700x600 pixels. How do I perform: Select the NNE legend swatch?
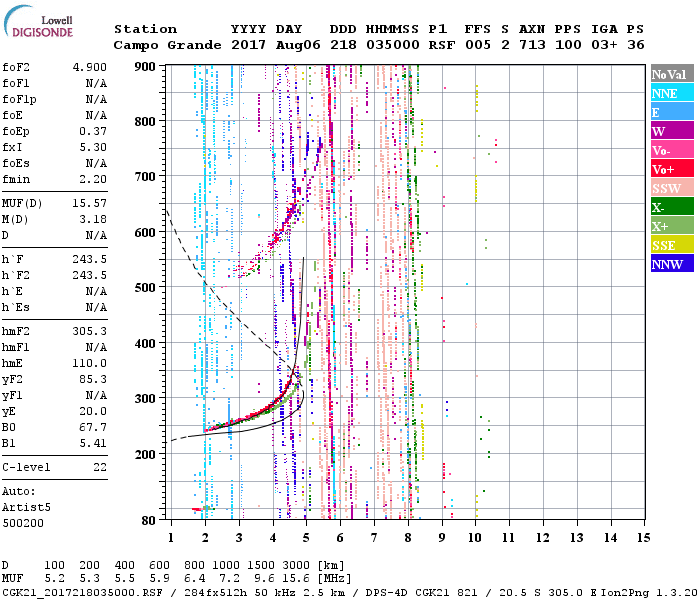click(672, 93)
